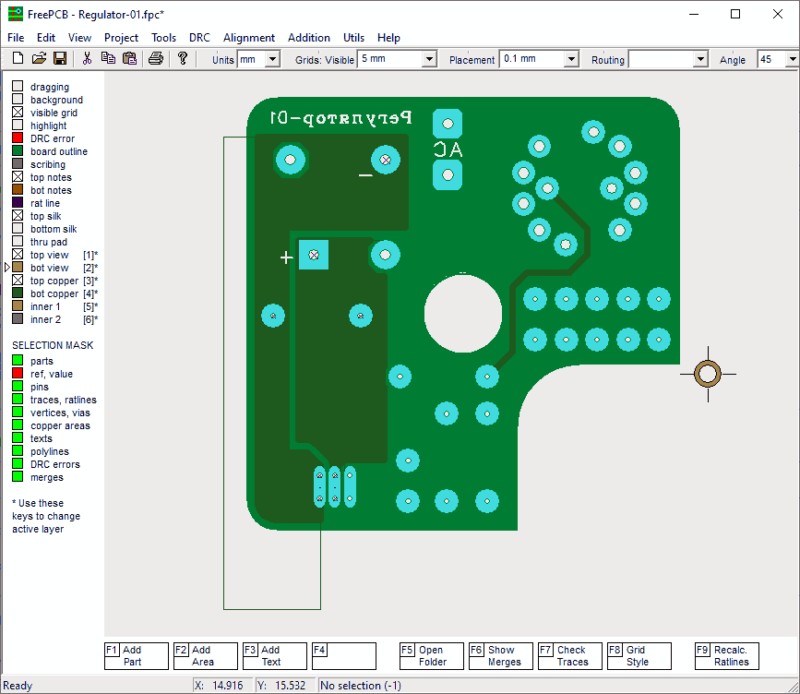Click the New file toolbar icon
Screen dimensions: 800x694
(x=18, y=59)
